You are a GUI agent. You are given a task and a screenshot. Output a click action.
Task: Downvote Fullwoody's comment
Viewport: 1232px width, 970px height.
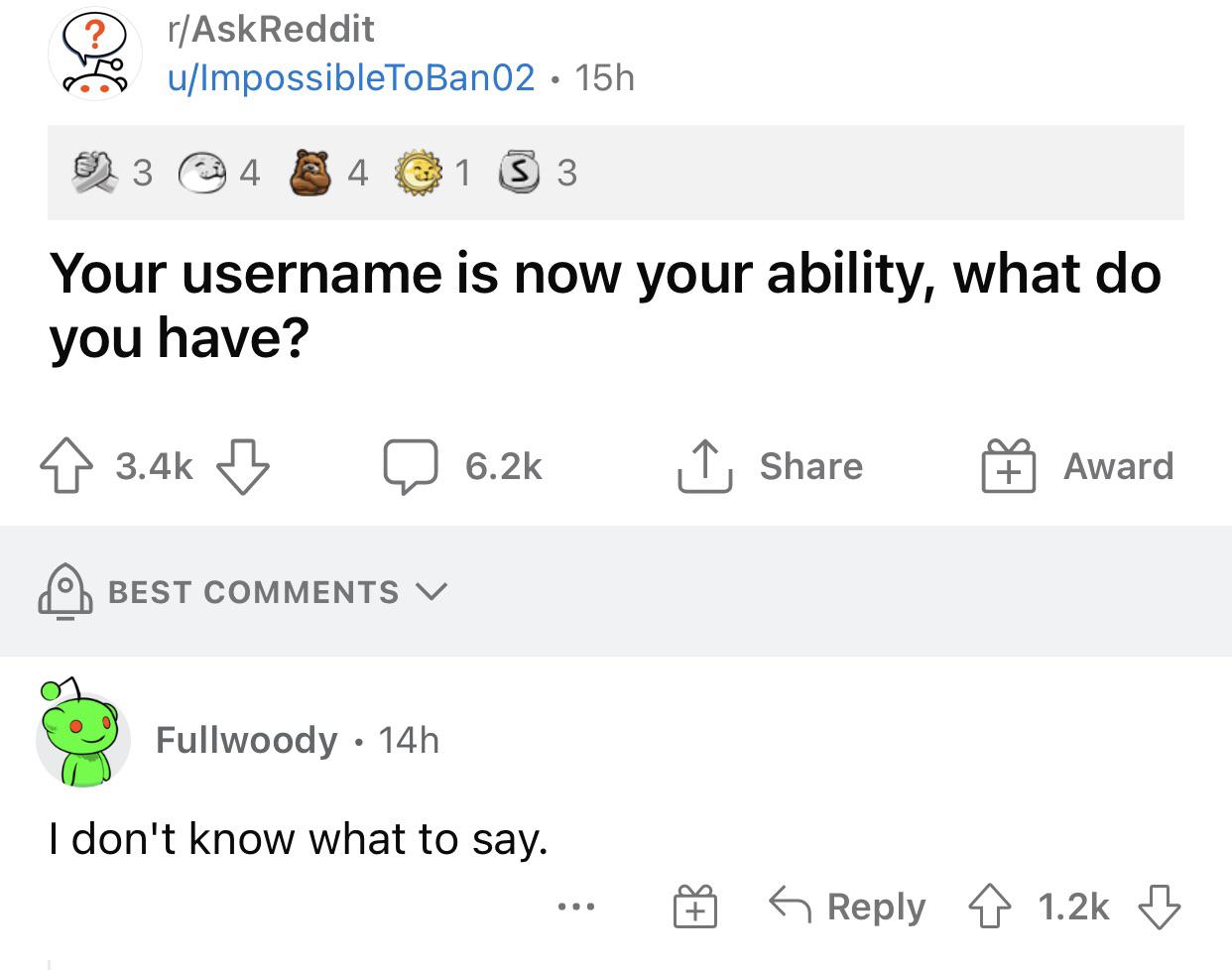click(x=1159, y=907)
